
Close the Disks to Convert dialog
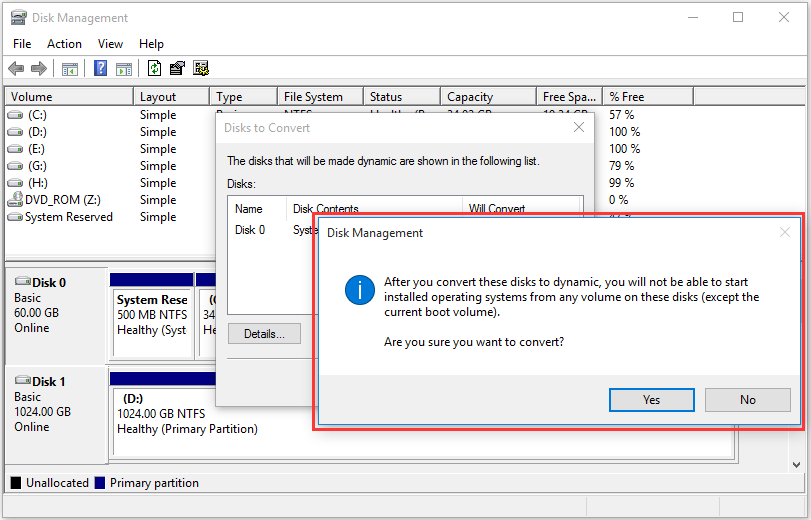pos(578,128)
